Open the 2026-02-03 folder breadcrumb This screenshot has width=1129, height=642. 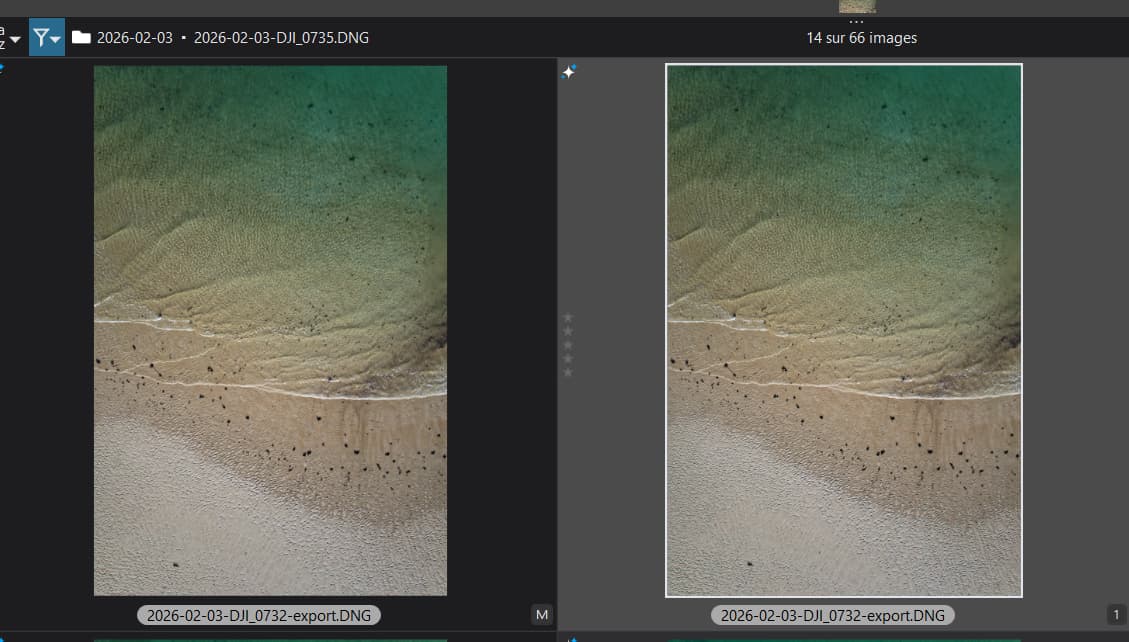click(134, 38)
